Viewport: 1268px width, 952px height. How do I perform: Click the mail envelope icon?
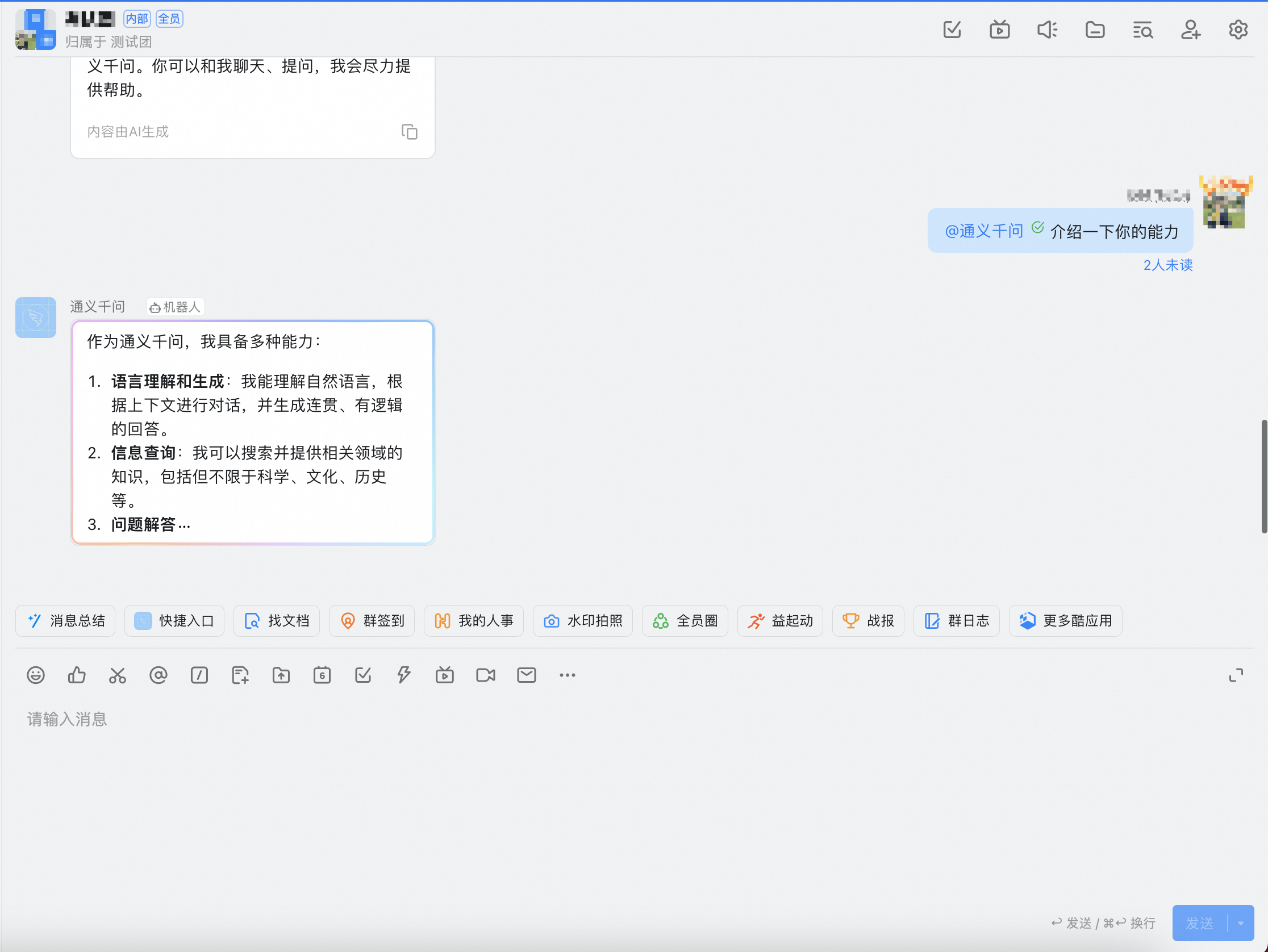click(526, 675)
